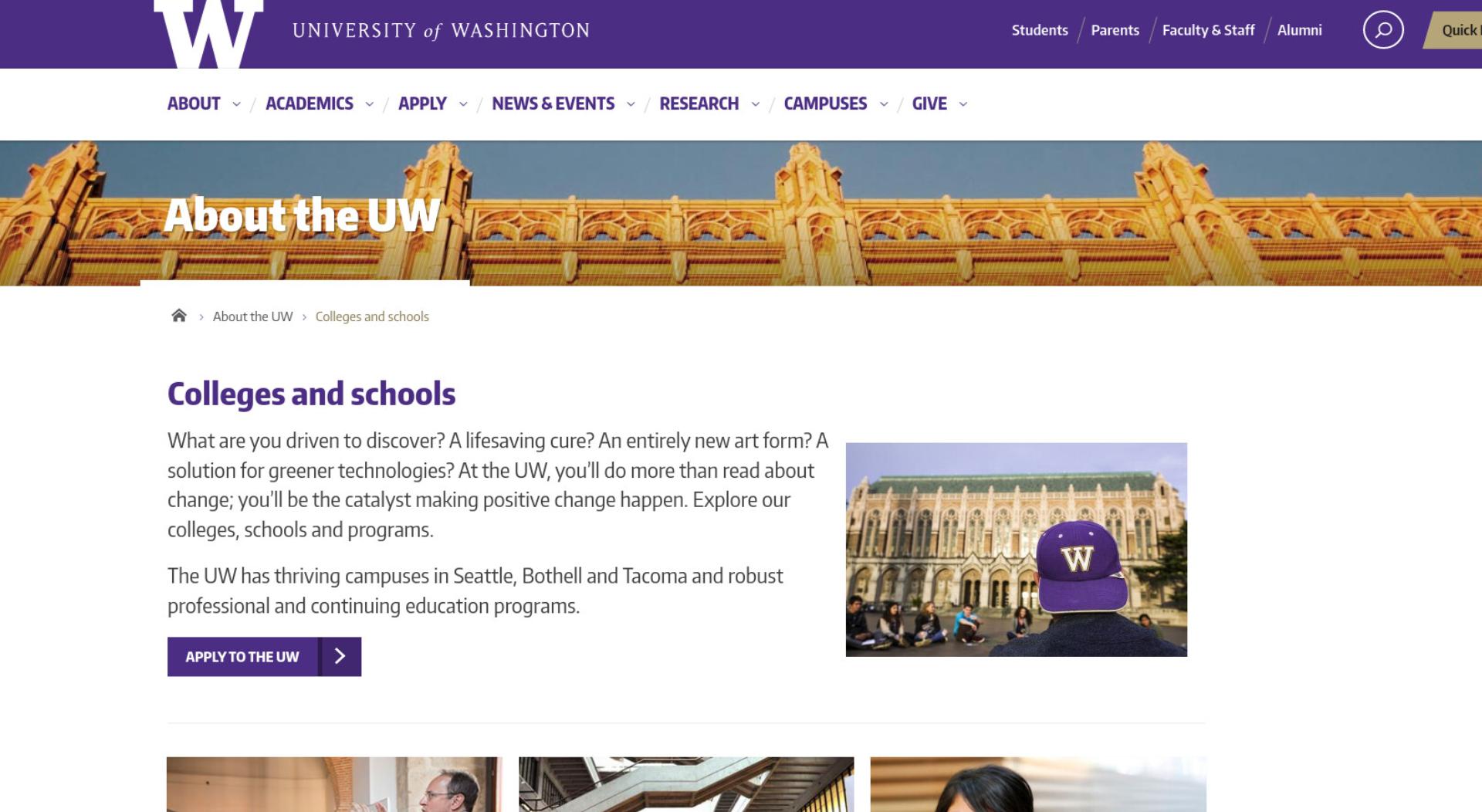Screen dimensions: 1482x812
Task: Expand the Campuses menu chevron
Action: pyautogui.click(x=884, y=104)
